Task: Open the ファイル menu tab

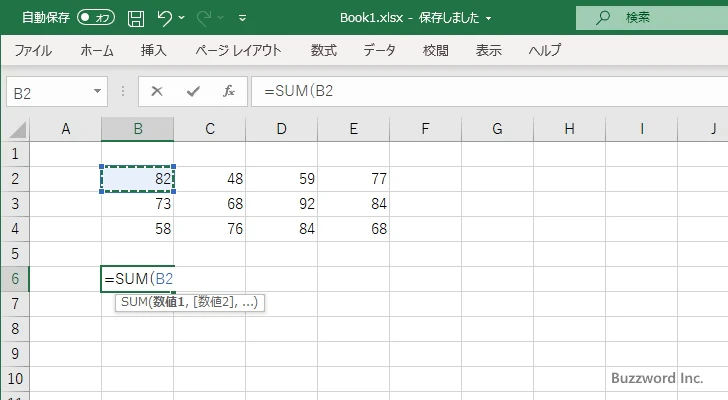Action: 33,50
